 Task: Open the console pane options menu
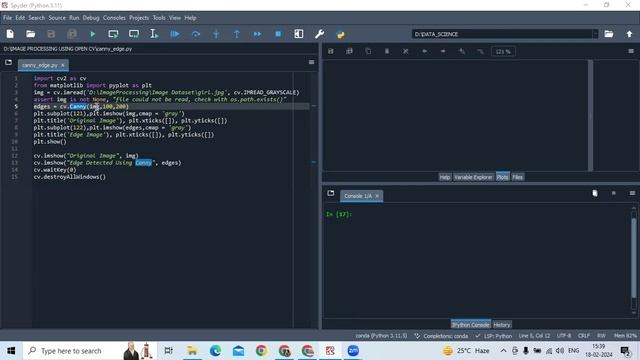[x=632, y=193]
